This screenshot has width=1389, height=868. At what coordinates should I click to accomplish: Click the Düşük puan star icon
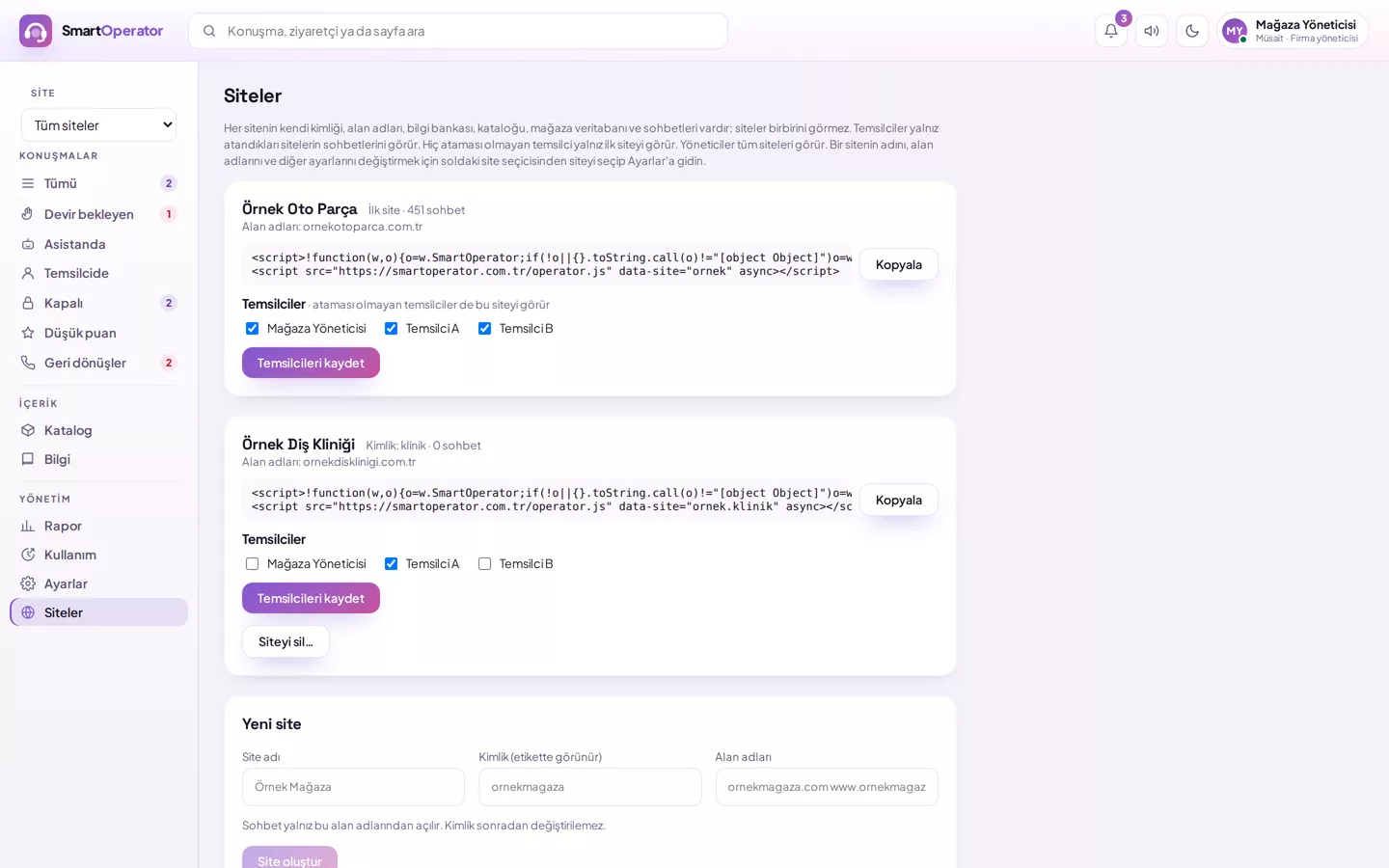[28, 333]
